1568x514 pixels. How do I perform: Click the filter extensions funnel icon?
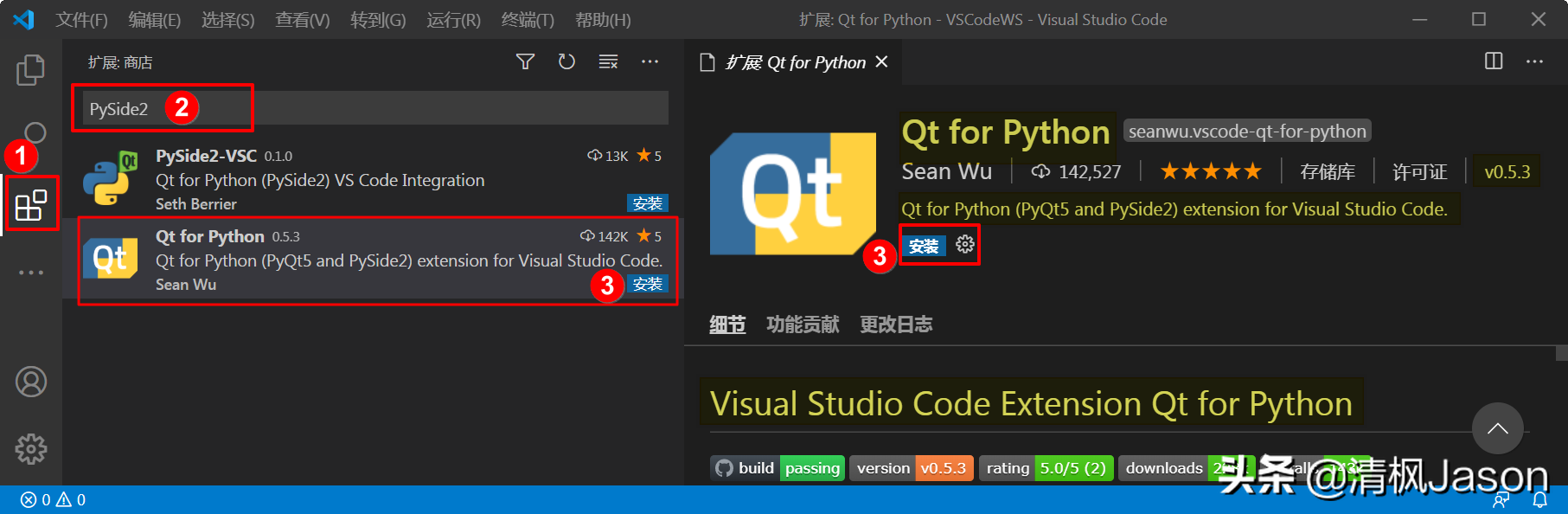525,61
